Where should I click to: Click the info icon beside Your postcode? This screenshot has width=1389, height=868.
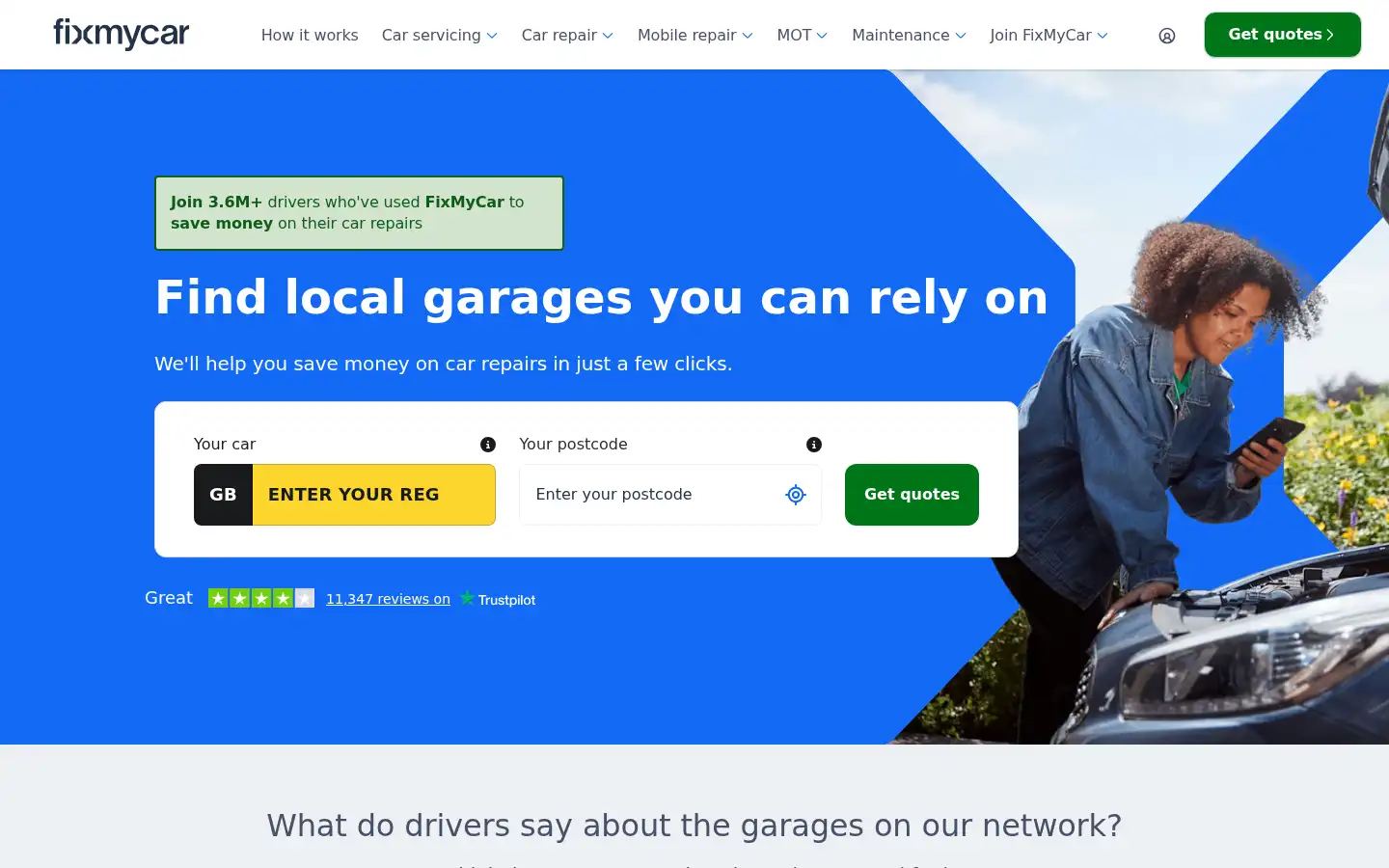click(814, 445)
